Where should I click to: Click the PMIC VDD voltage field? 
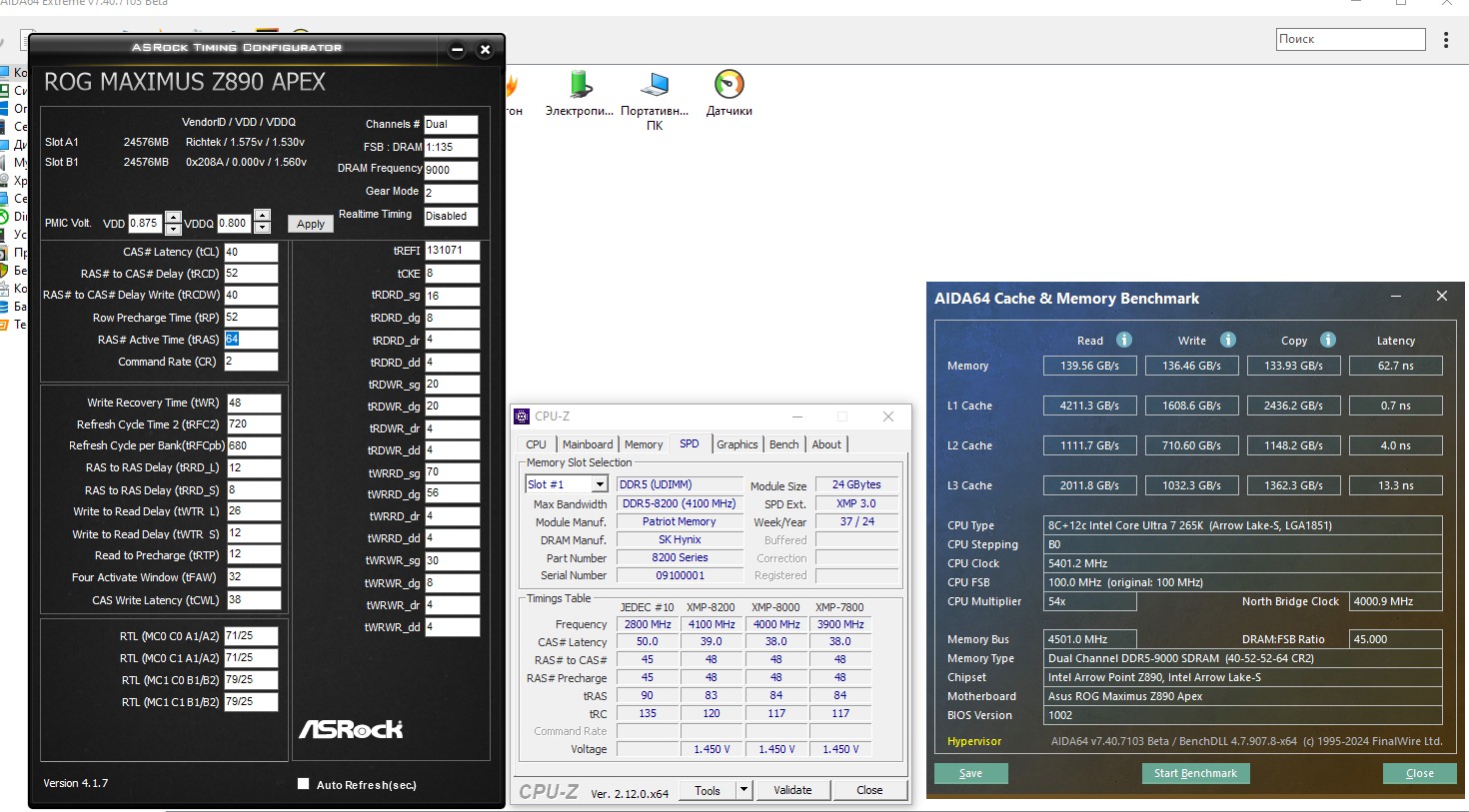click(x=146, y=224)
